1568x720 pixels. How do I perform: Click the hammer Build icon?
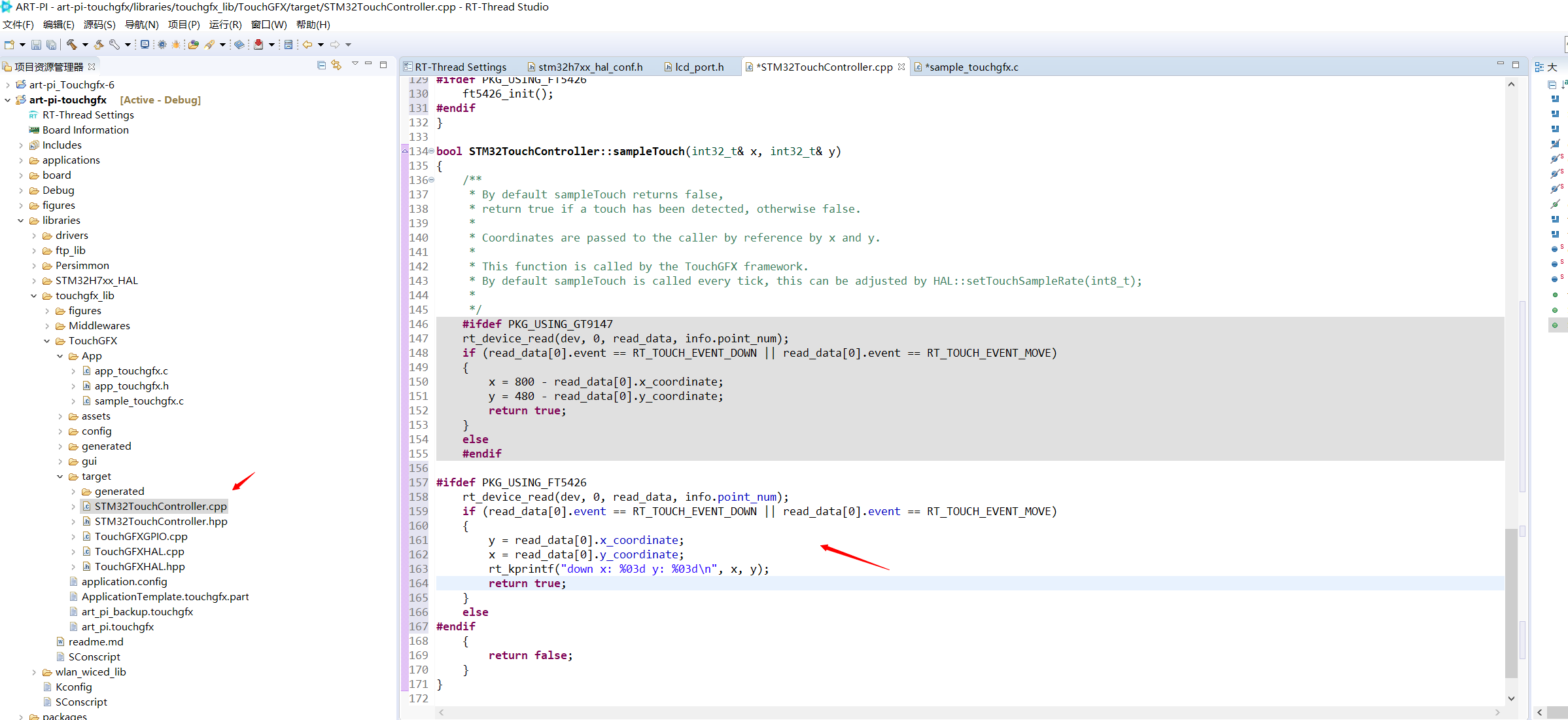point(72,45)
